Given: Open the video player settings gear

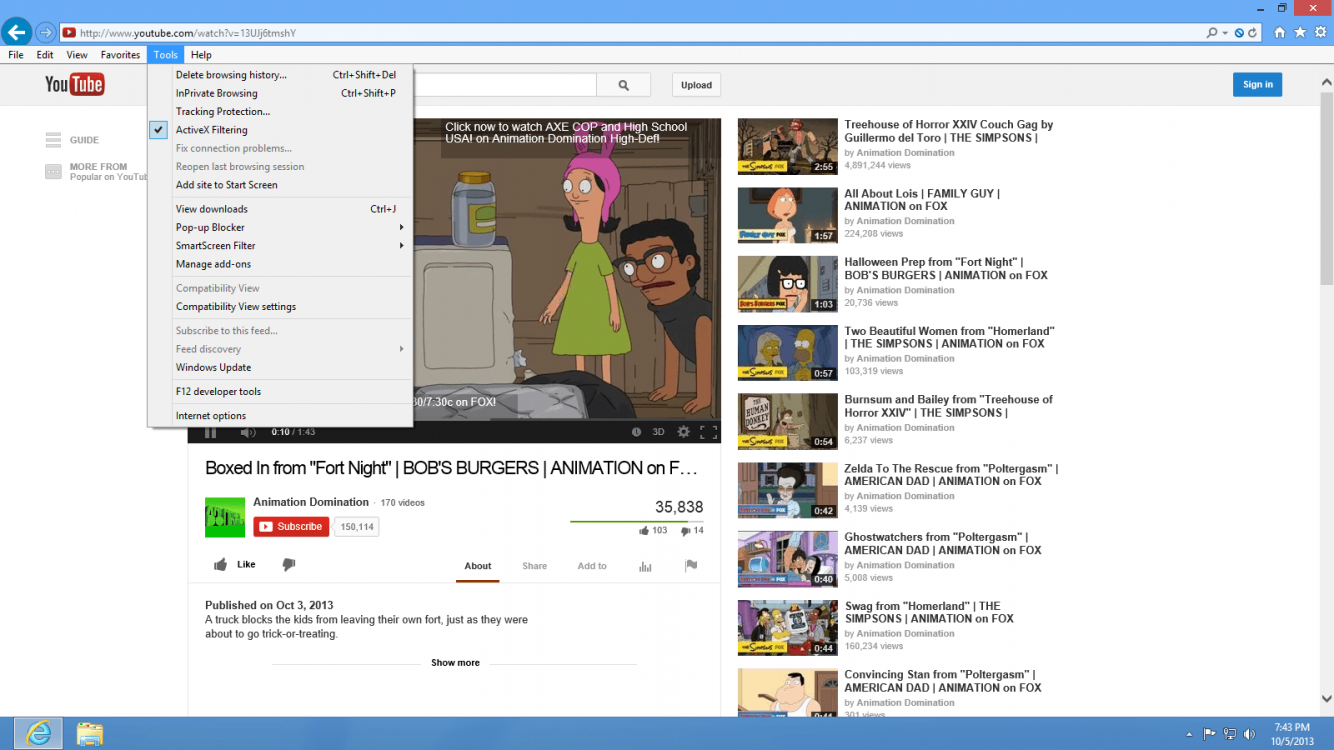Looking at the screenshot, I should click(x=683, y=432).
